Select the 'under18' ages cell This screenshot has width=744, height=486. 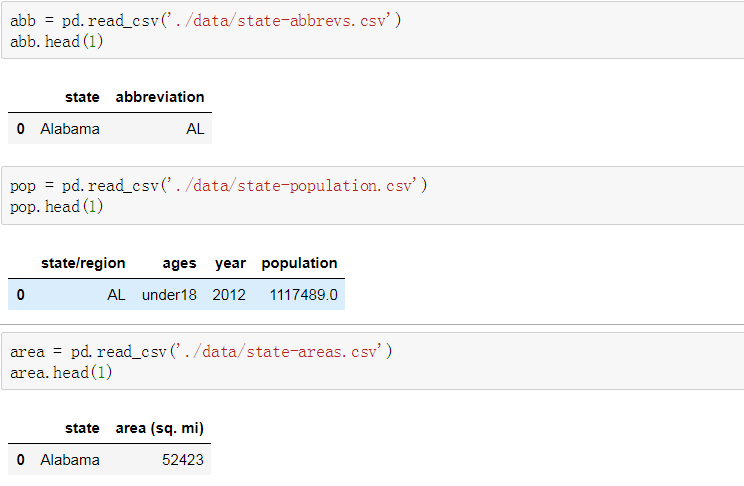pos(169,295)
